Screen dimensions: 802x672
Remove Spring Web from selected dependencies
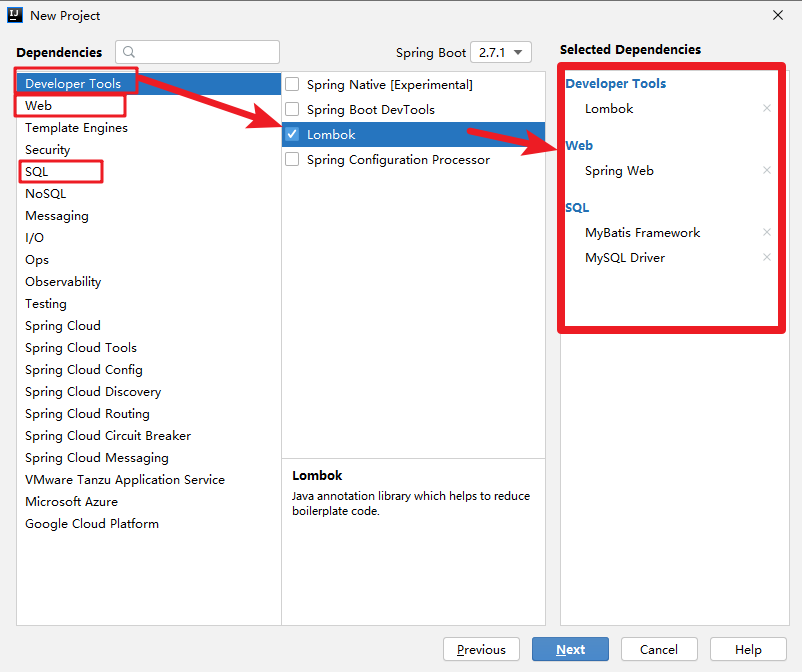click(767, 170)
